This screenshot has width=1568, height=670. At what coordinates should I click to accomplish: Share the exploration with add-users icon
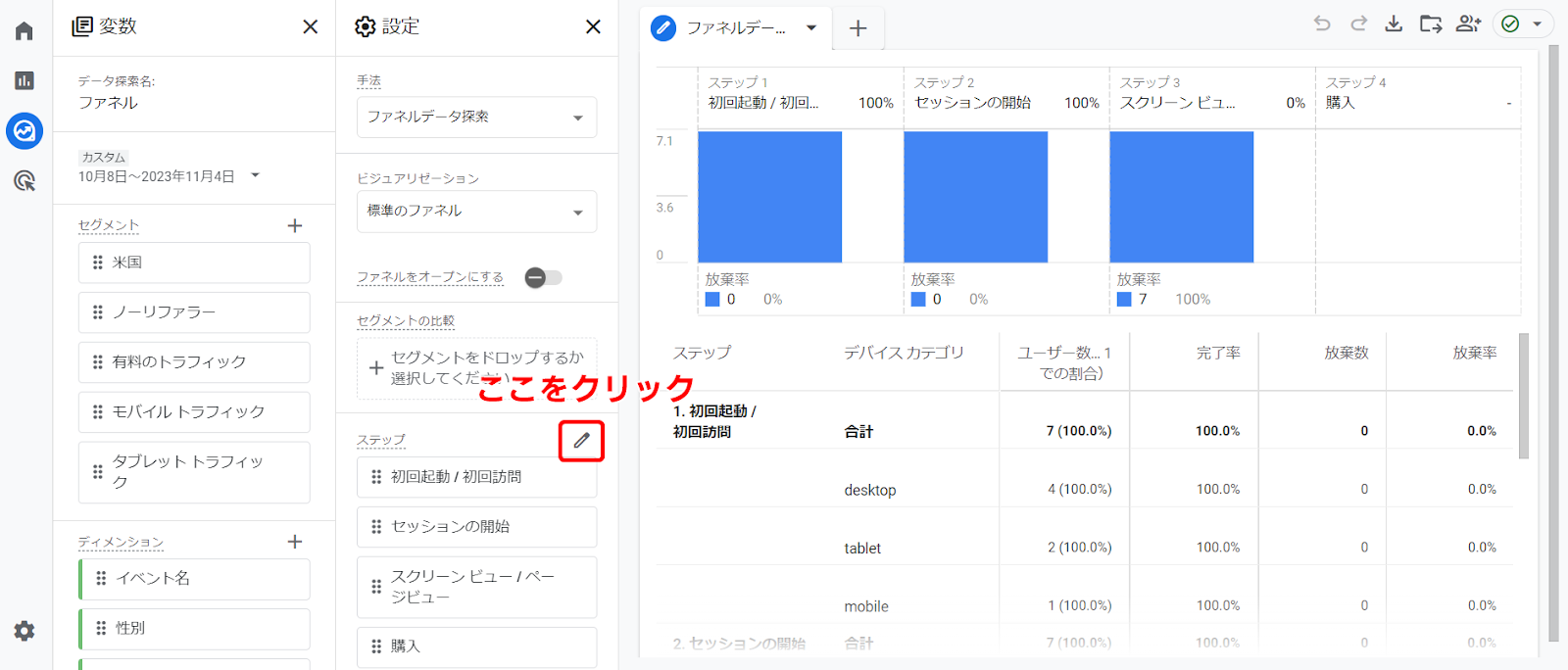tap(1468, 24)
